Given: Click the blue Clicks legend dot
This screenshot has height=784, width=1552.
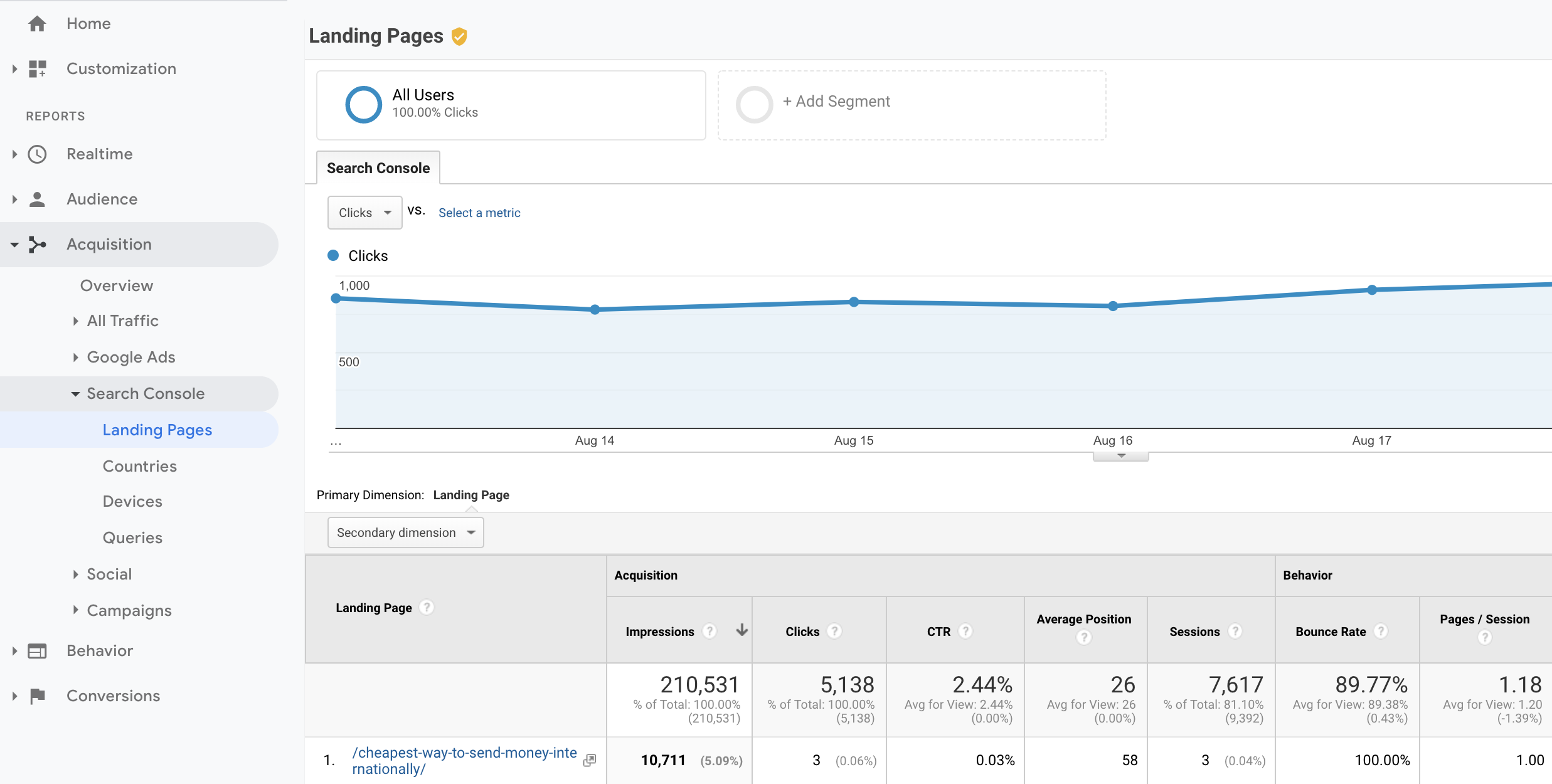Looking at the screenshot, I should point(334,255).
